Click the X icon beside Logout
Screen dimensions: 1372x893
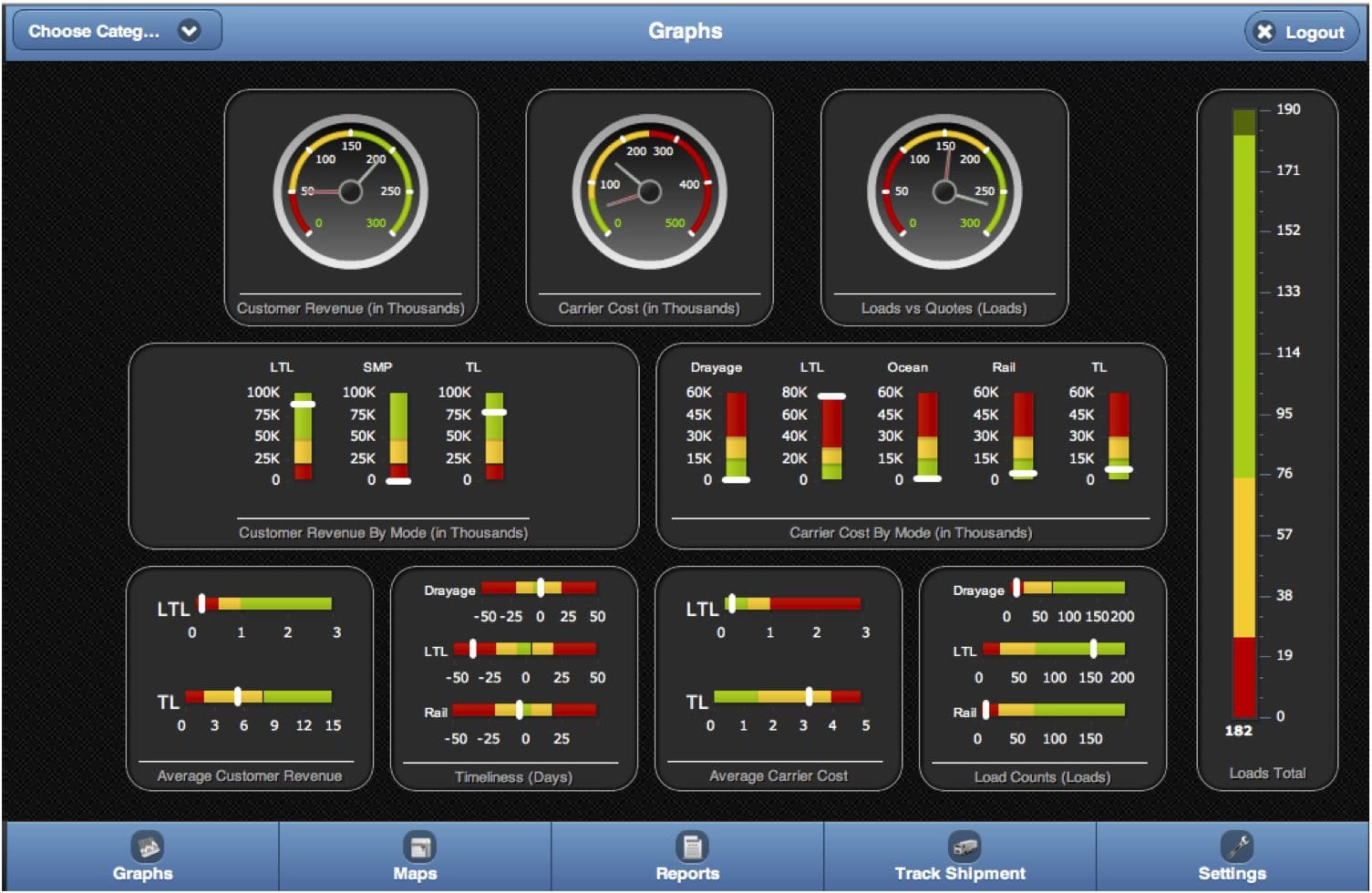(x=1264, y=32)
